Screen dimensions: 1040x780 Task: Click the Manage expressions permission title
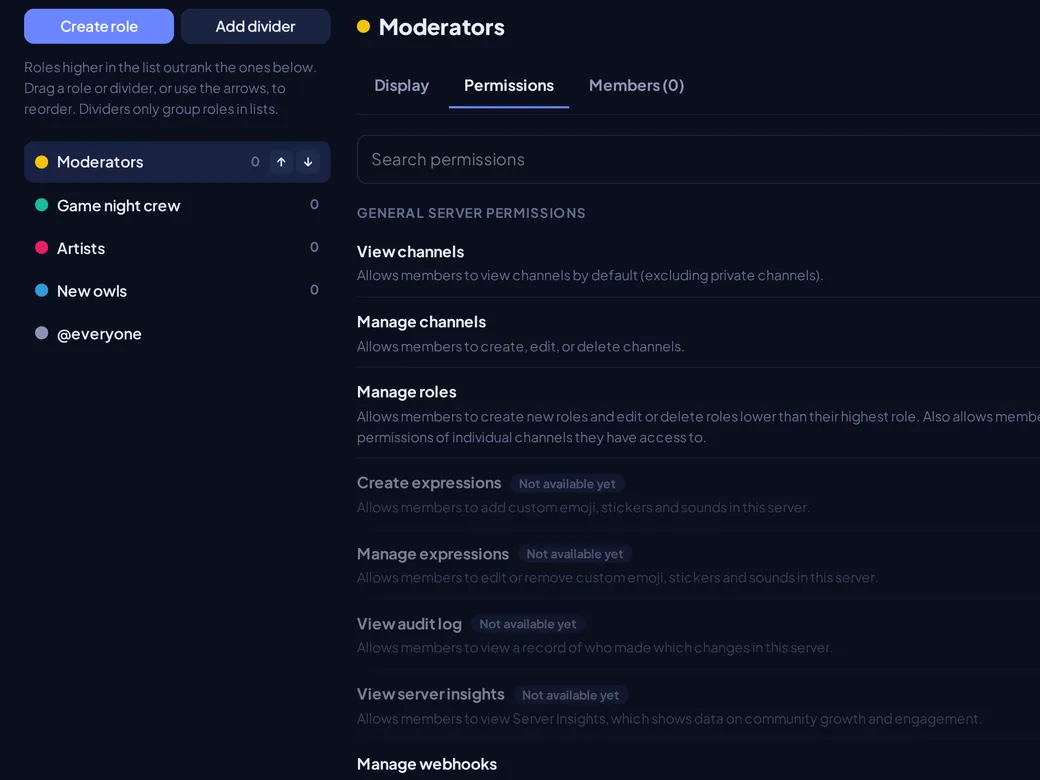point(433,554)
